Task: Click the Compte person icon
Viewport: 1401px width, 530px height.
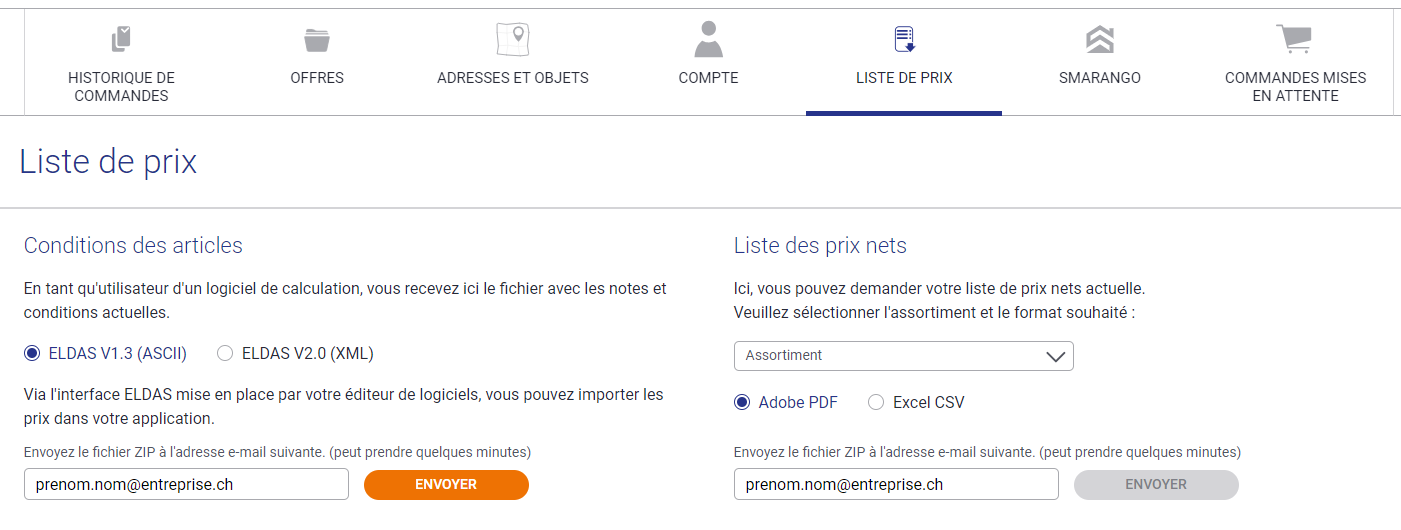Action: point(708,40)
